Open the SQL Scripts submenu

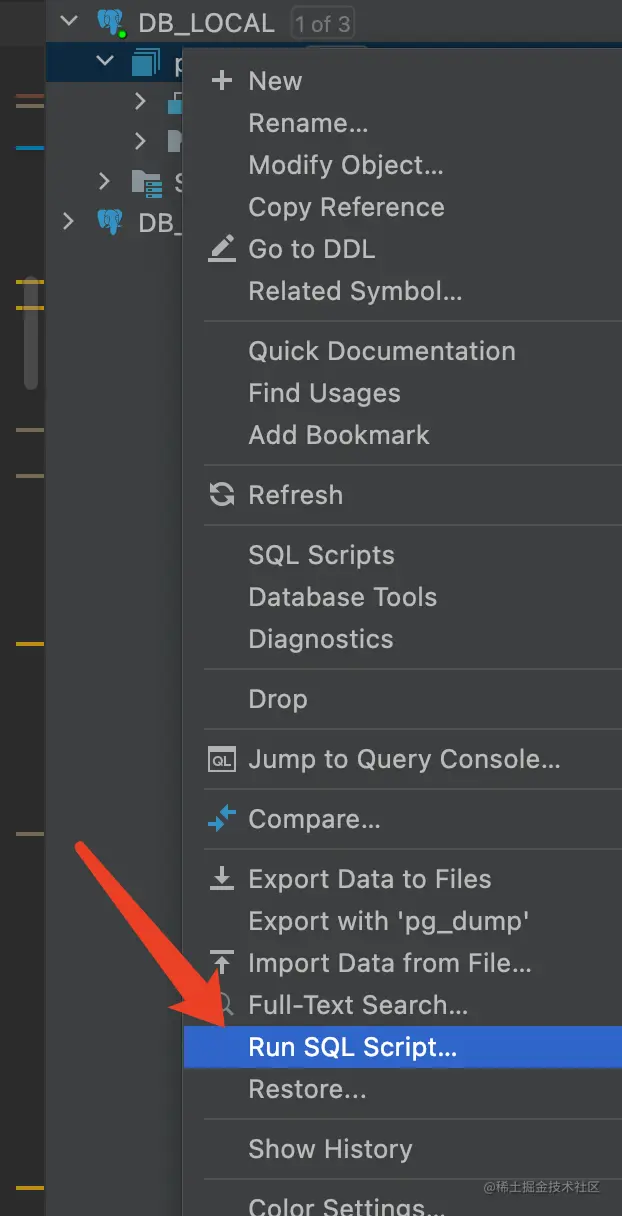(321, 555)
